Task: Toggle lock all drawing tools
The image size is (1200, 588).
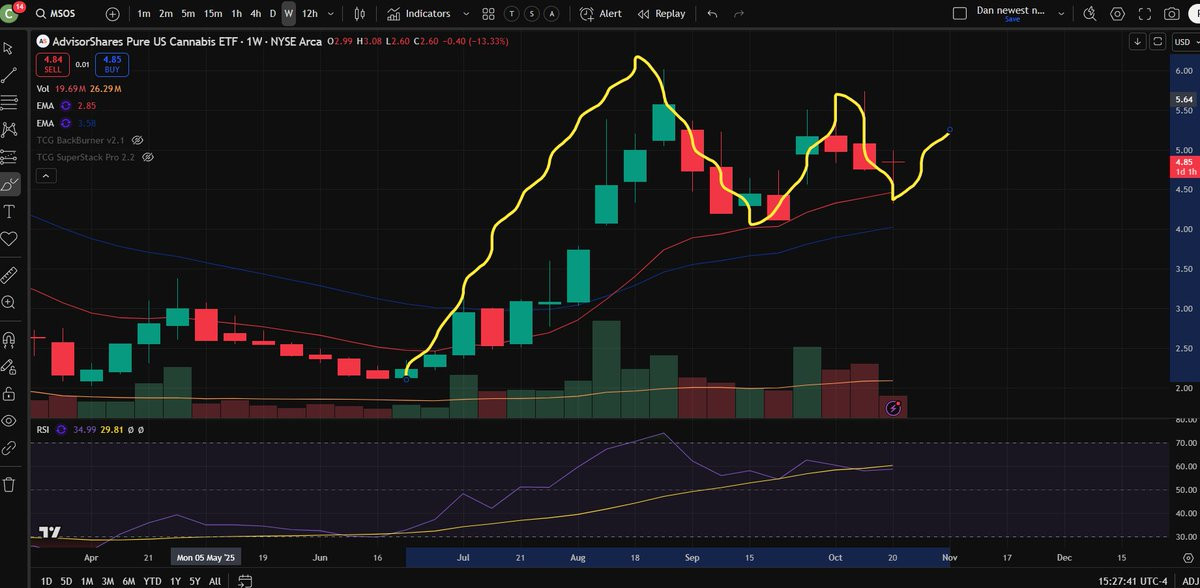Action: (x=10, y=393)
